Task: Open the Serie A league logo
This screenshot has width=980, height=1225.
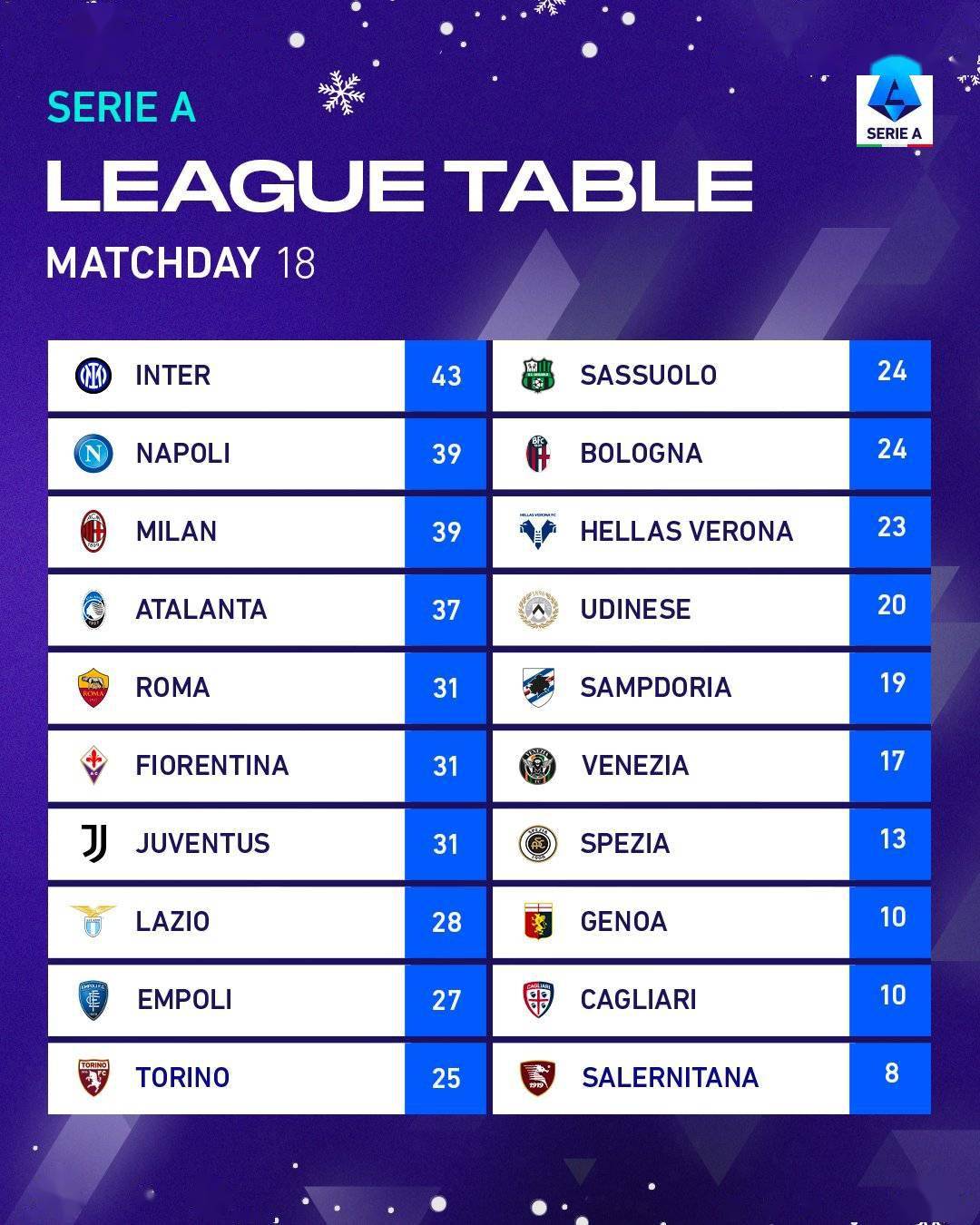Action: [894, 111]
